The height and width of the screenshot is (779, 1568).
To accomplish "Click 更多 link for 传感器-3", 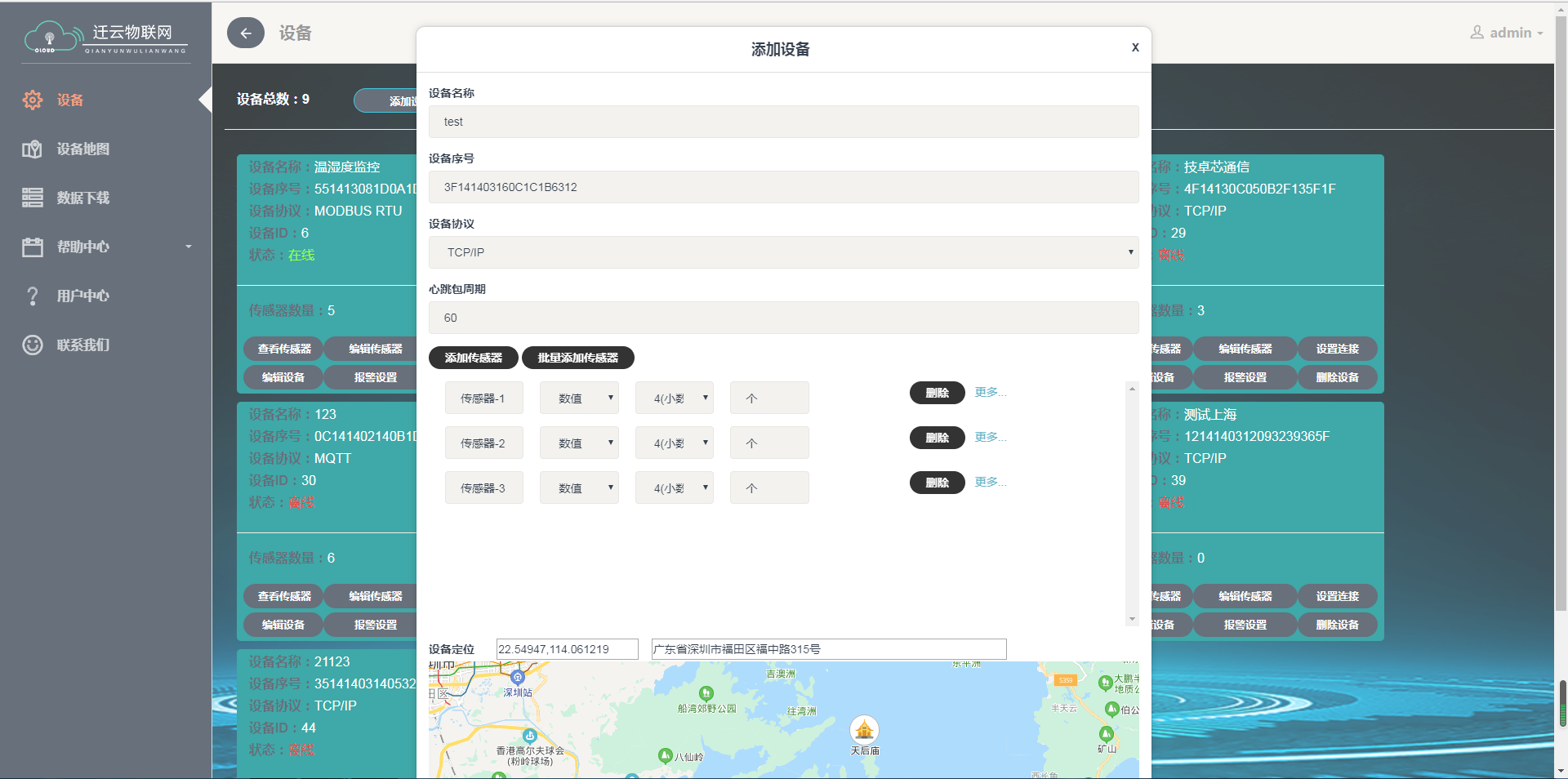I will click(990, 482).
